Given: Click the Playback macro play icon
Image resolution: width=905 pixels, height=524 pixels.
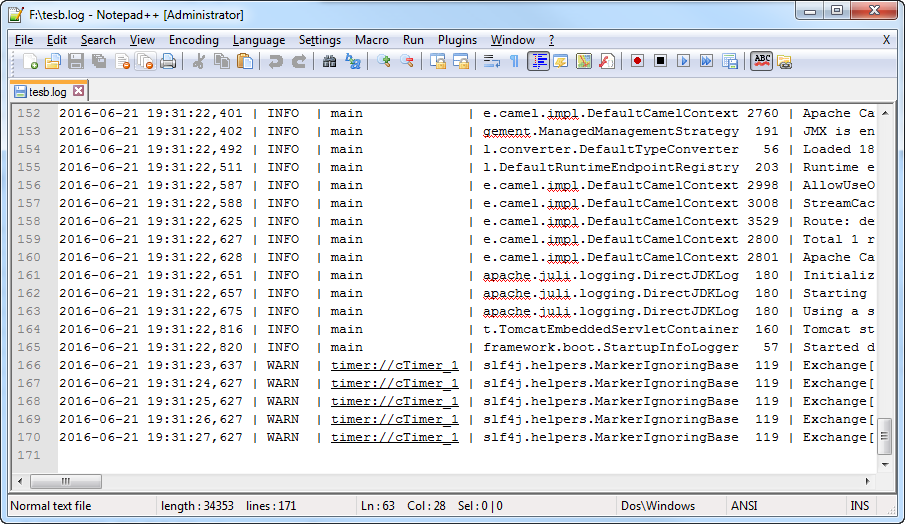Looking at the screenshot, I should (x=684, y=62).
